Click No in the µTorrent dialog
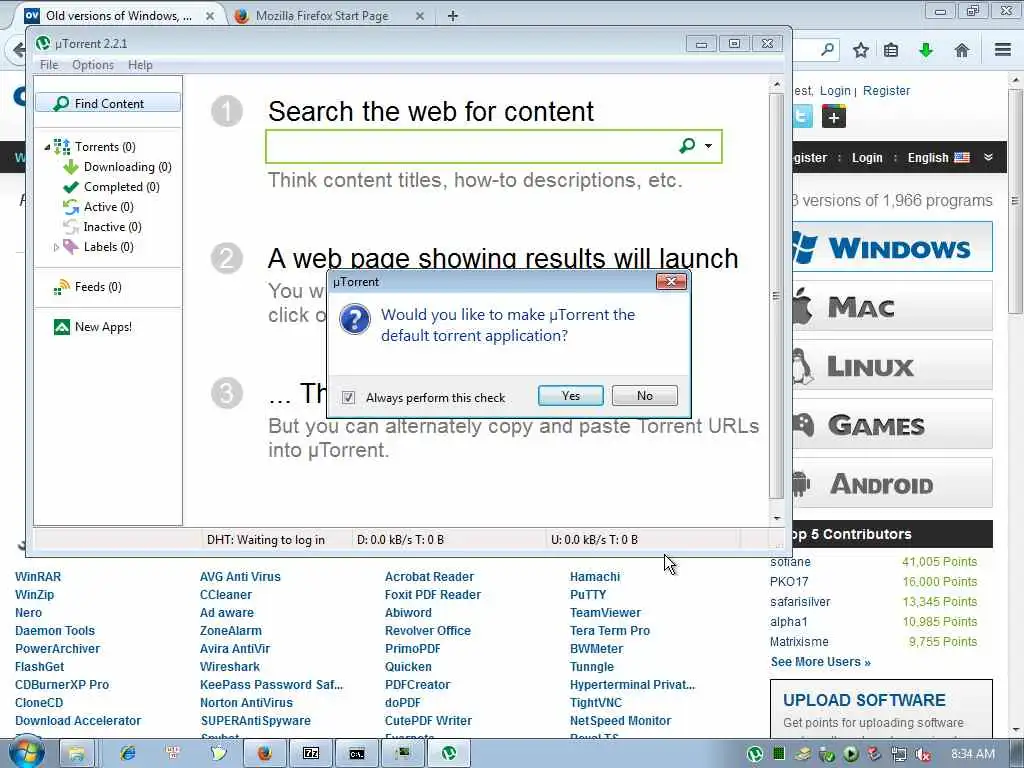The image size is (1024, 768). tap(645, 396)
